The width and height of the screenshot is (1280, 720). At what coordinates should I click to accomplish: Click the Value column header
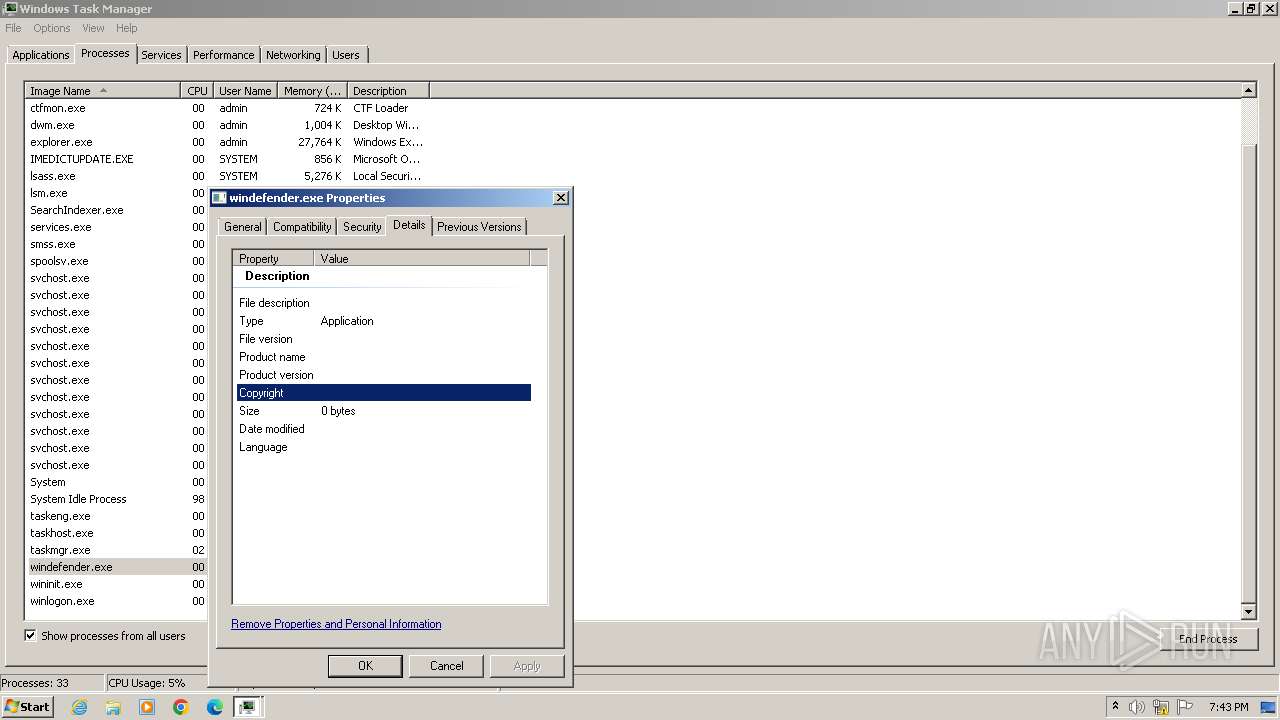(421, 258)
